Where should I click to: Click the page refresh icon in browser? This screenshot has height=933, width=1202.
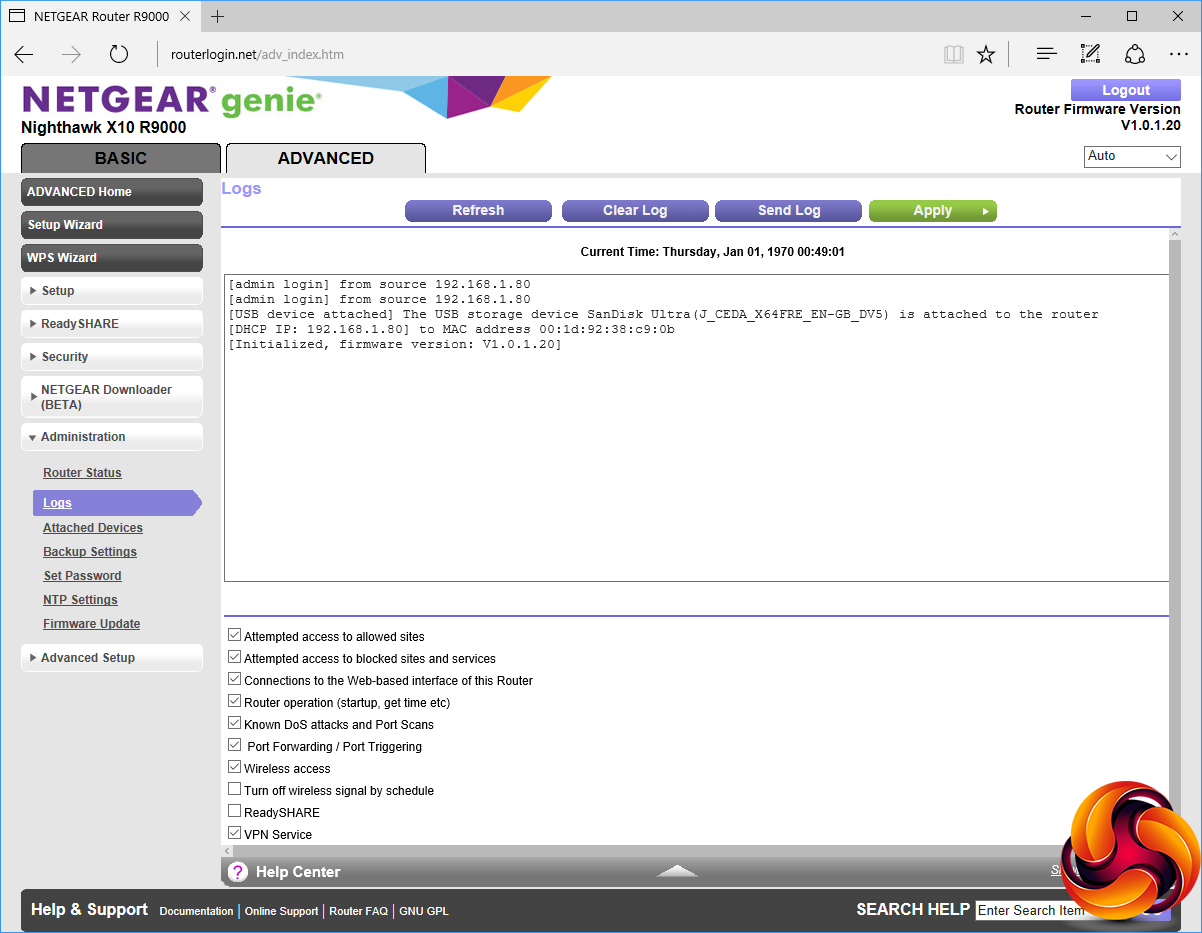(x=119, y=55)
